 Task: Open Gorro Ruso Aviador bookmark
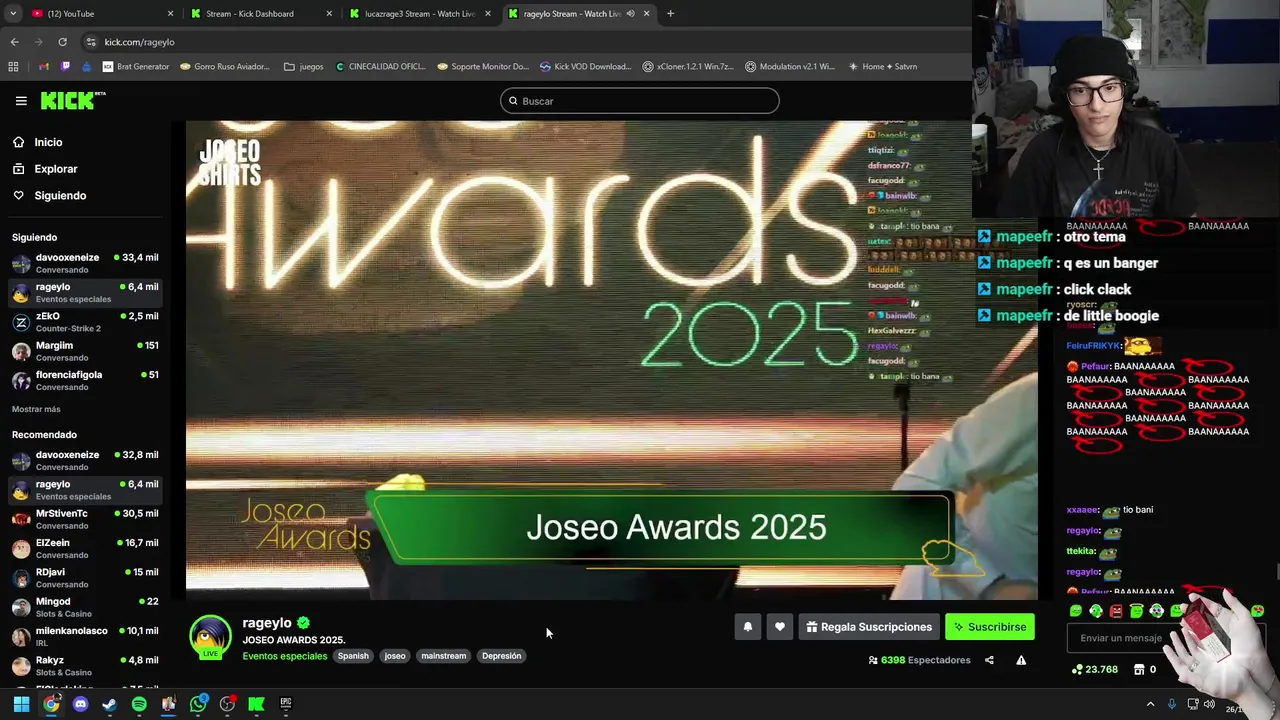tap(225, 67)
